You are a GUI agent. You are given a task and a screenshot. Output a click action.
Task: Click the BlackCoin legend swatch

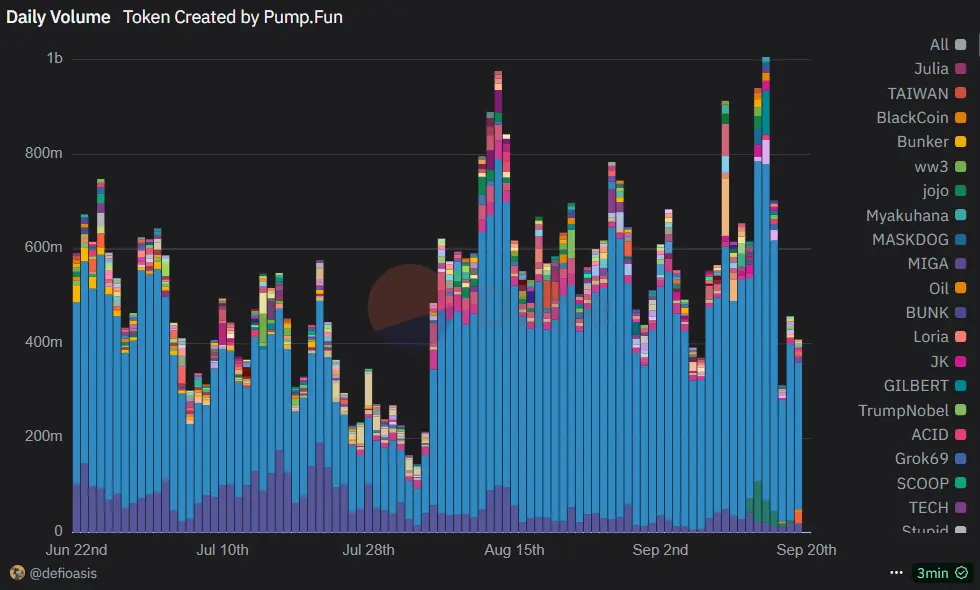(961, 118)
